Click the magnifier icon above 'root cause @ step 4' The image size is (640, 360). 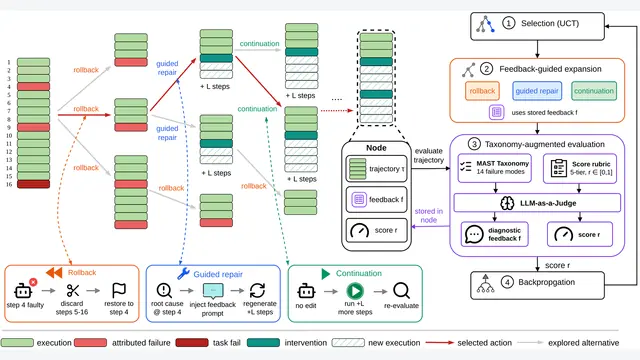[164, 291]
